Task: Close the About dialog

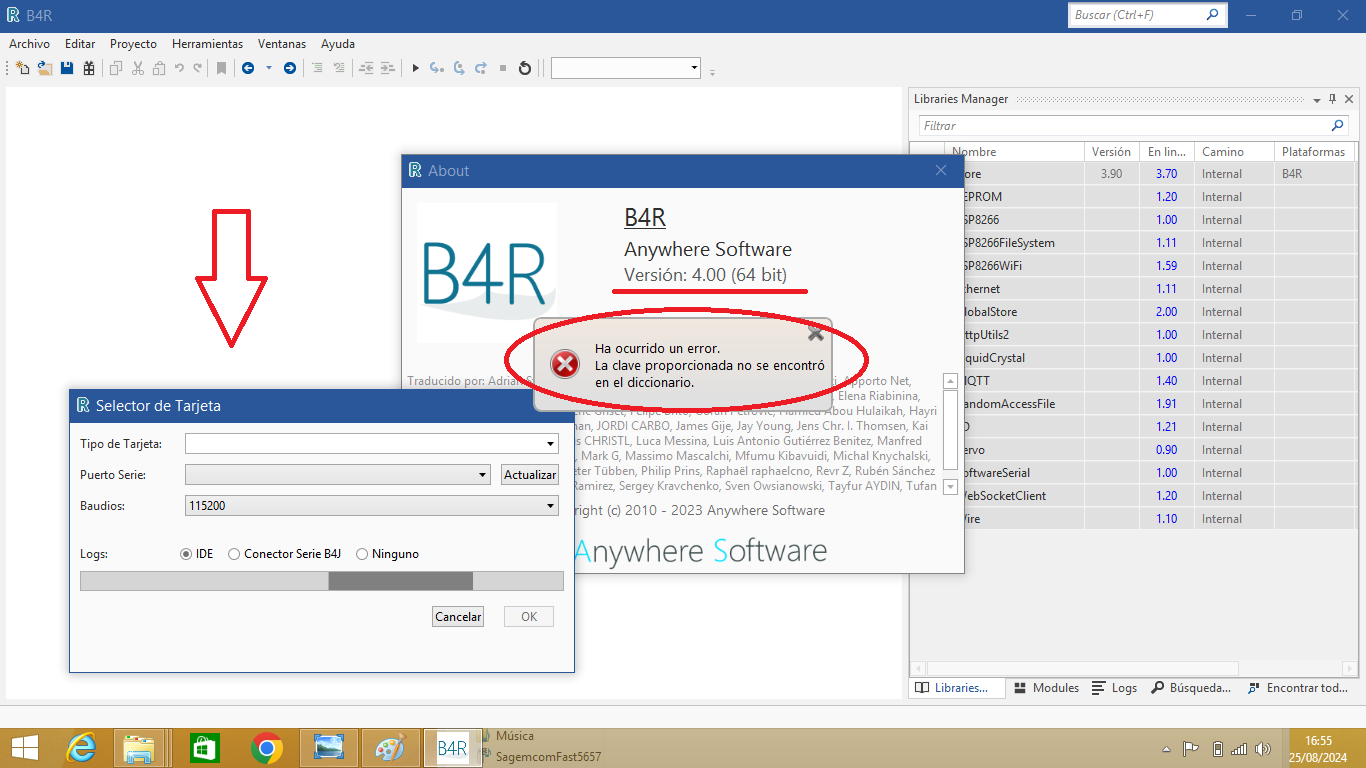Action: point(941,171)
